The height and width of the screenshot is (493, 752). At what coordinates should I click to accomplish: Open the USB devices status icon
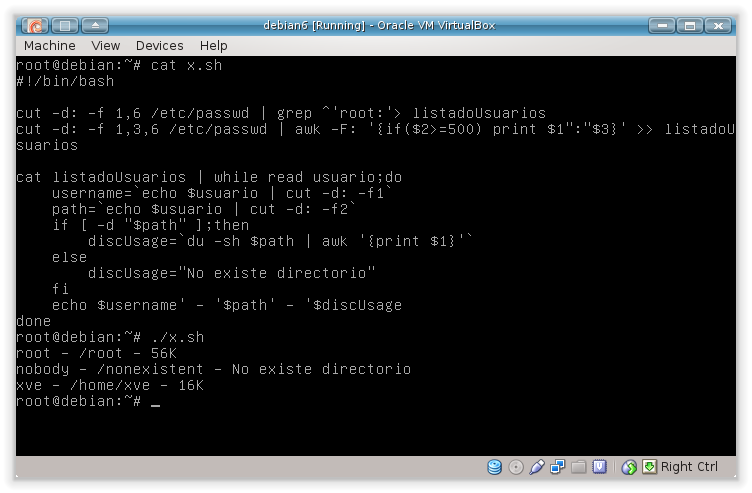point(537,467)
